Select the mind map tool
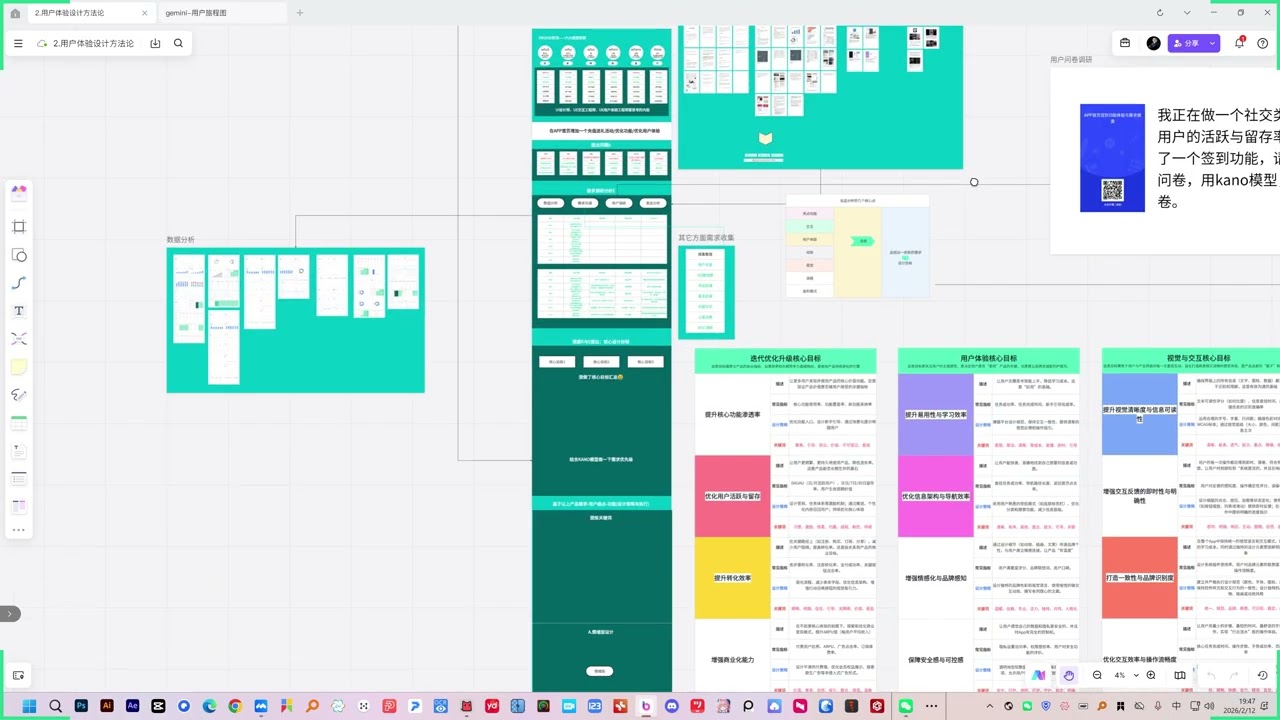 (19, 339)
